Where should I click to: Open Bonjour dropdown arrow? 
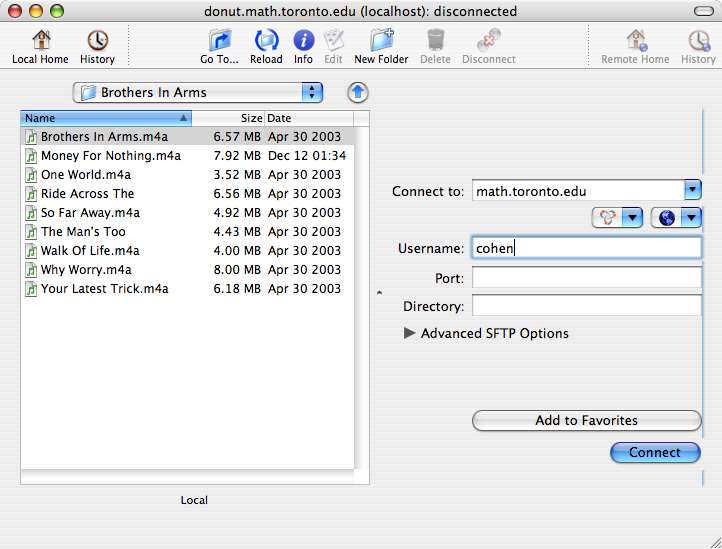tap(632, 217)
